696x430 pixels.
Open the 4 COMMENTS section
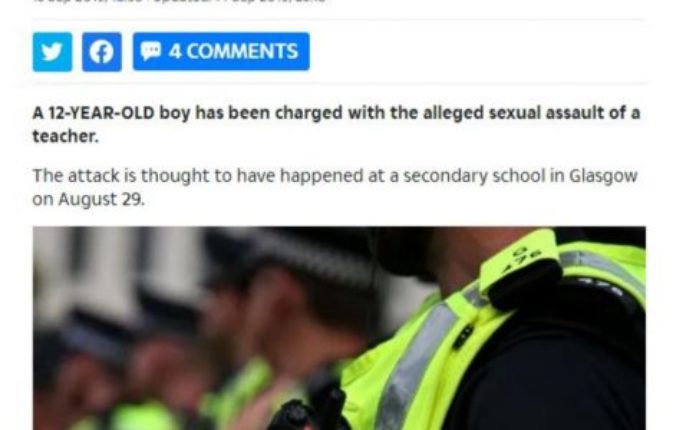(x=221, y=51)
